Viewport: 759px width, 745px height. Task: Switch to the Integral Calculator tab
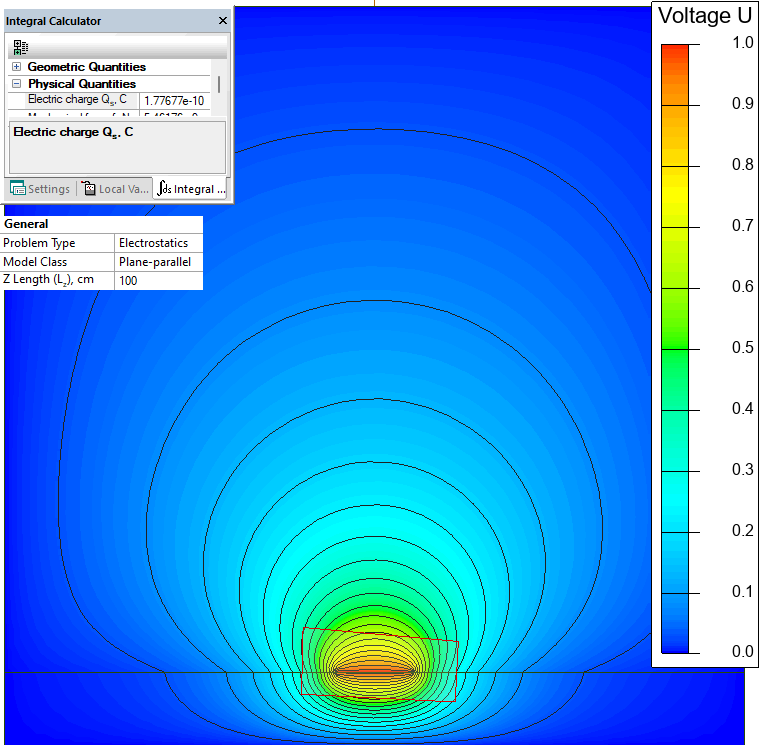192,189
